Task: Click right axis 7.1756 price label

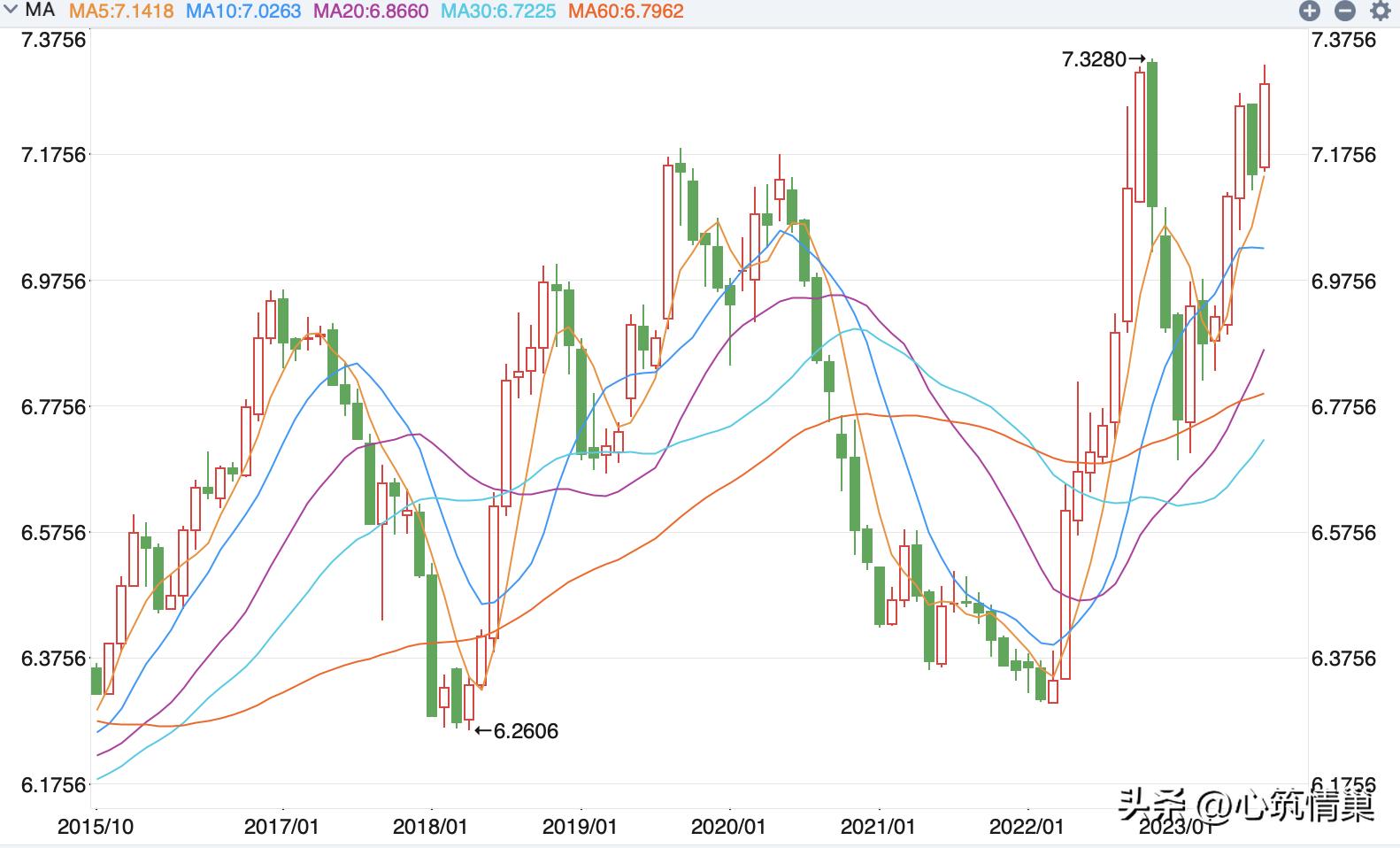Action: (1344, 155)
